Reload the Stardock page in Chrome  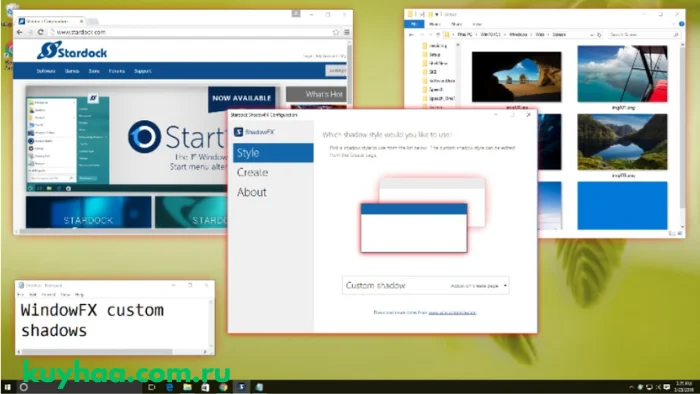point(41,32)
